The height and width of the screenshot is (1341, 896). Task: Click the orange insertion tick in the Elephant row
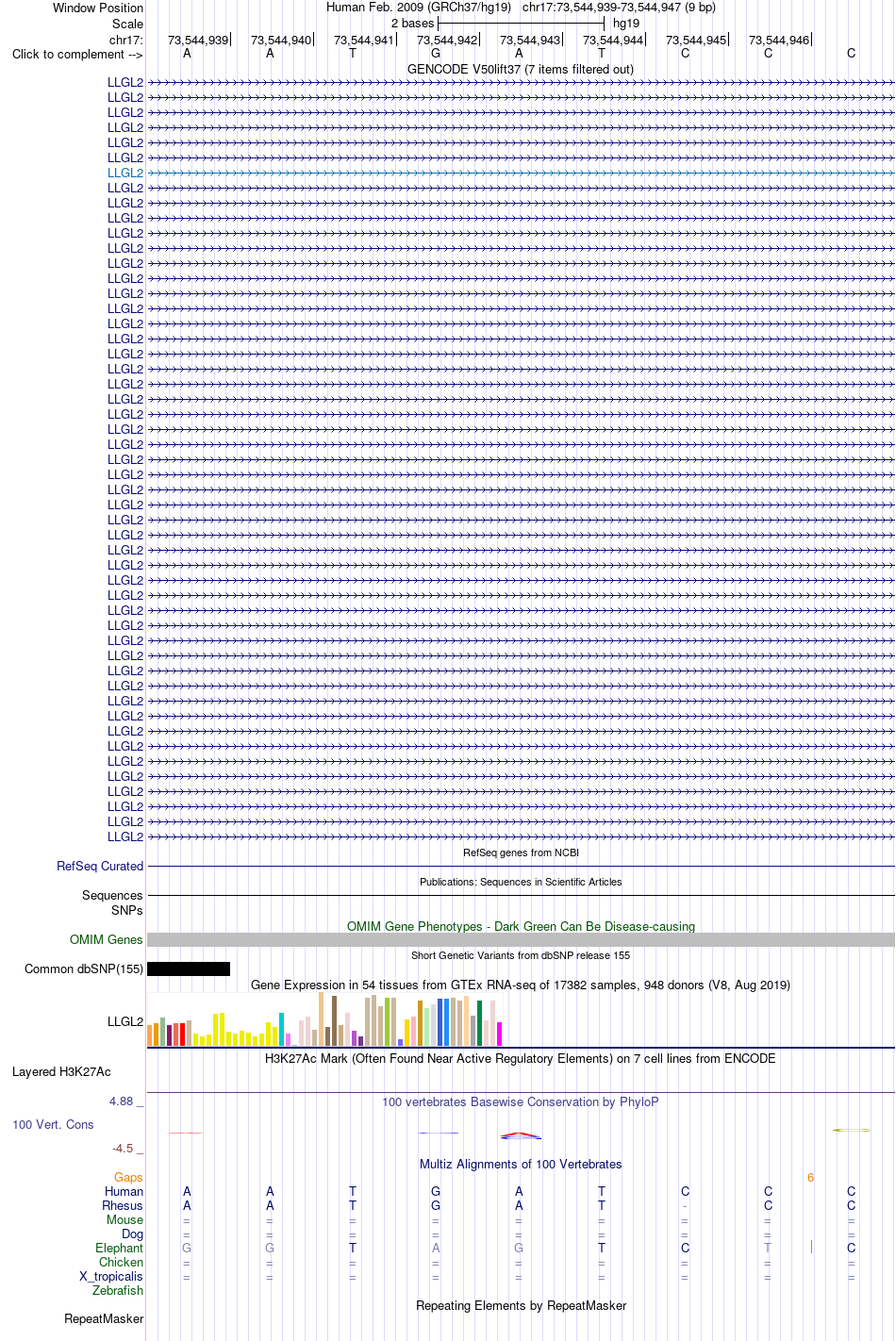coord(811,1248)
